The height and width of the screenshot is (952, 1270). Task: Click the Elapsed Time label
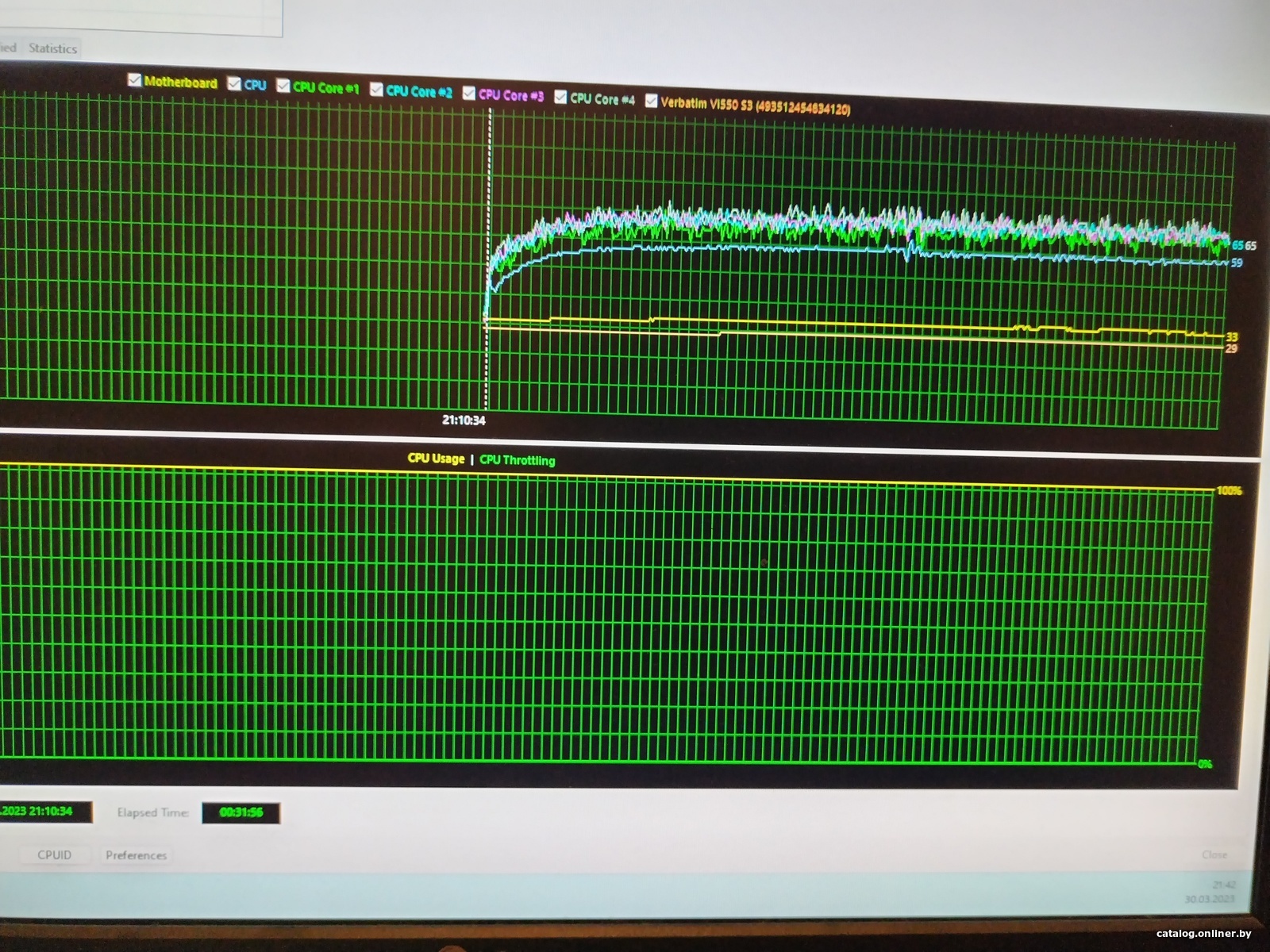click(152, 812)
